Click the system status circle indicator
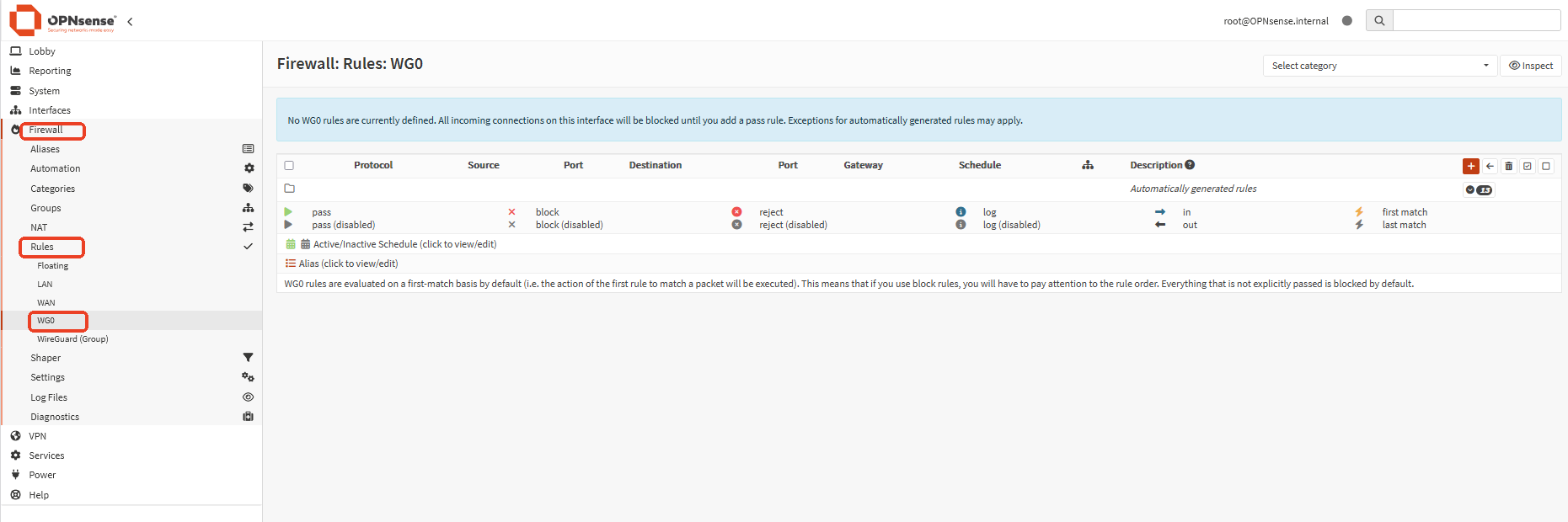 click(1346, 21)
